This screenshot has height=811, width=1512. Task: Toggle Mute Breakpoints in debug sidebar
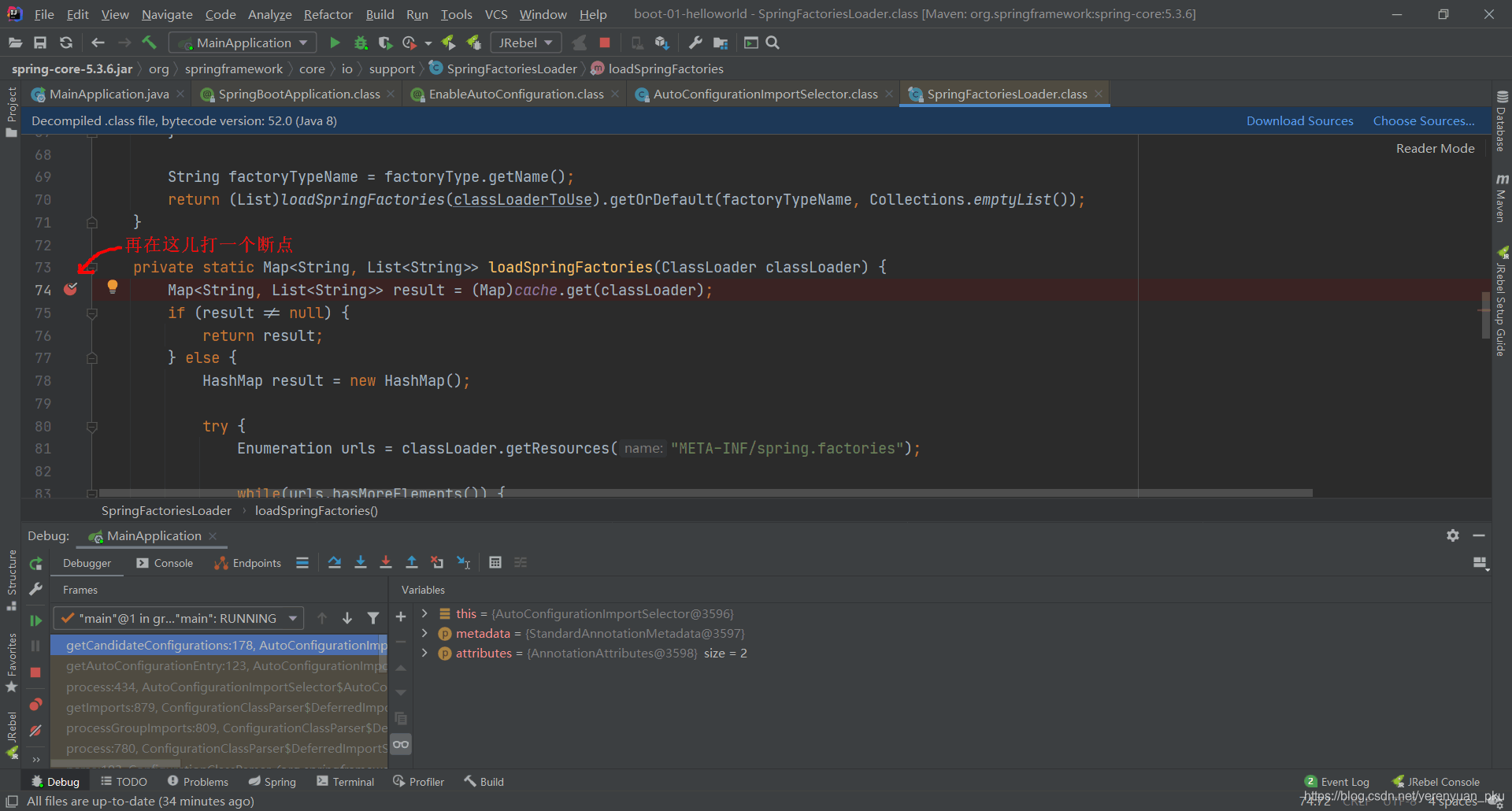click(35, 731)
